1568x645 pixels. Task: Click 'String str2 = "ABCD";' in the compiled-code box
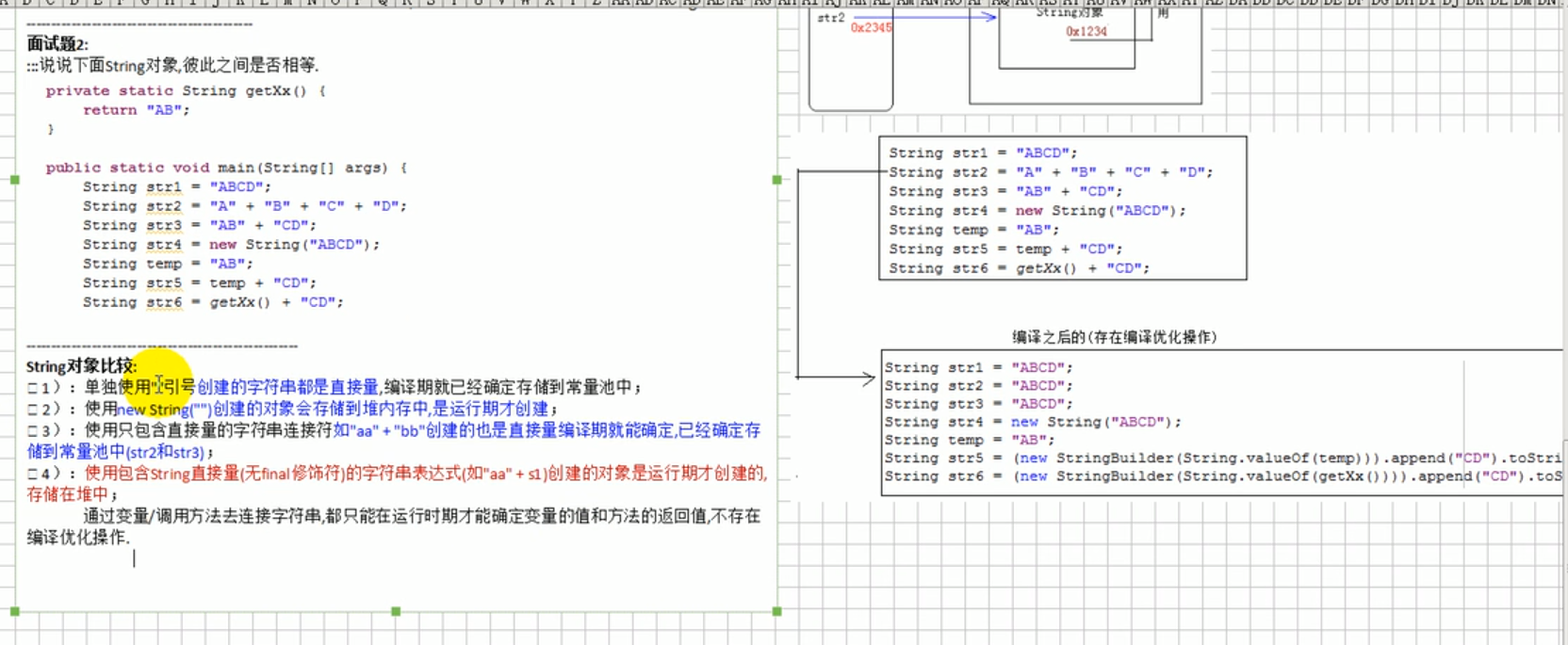click(x=978, y=385)
